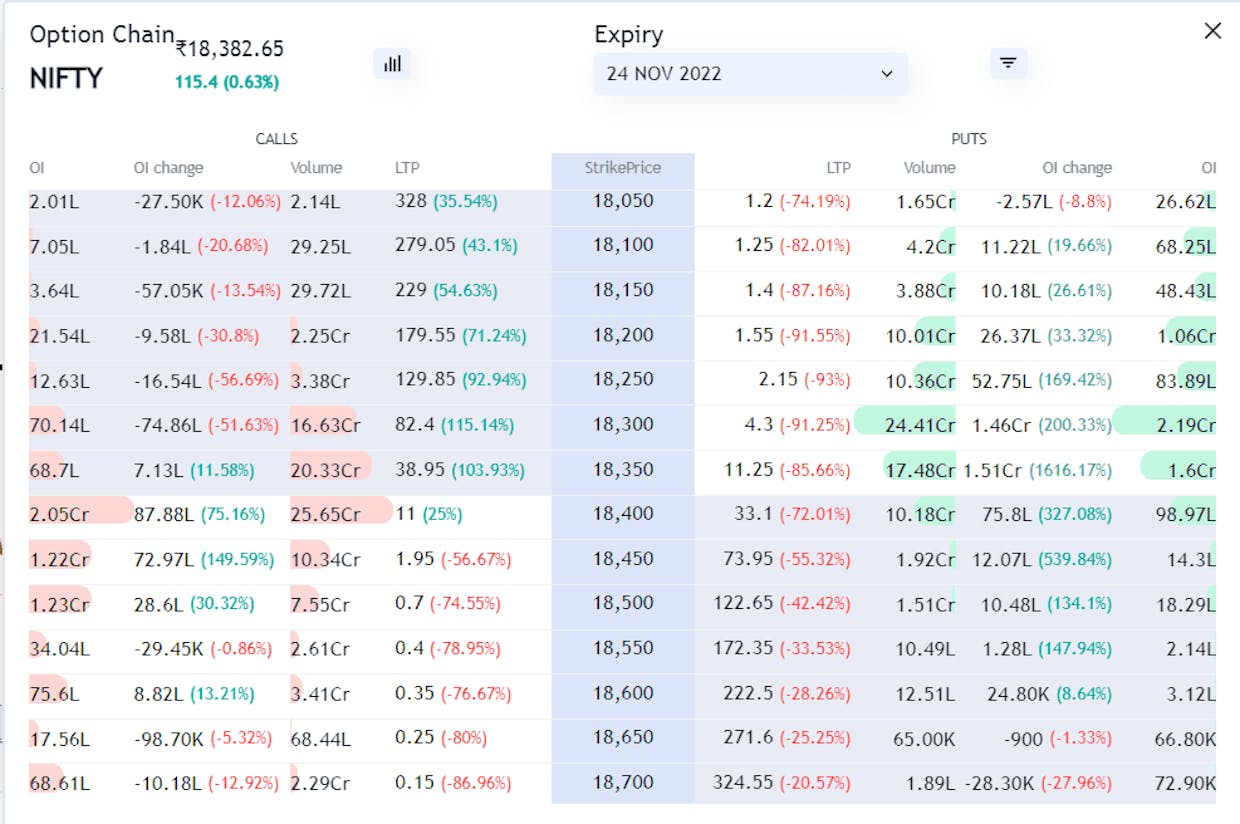Click call OI change -74.86L (-51.63%)
This screenshot has width=1240, height=824.
tap(206, 425)
